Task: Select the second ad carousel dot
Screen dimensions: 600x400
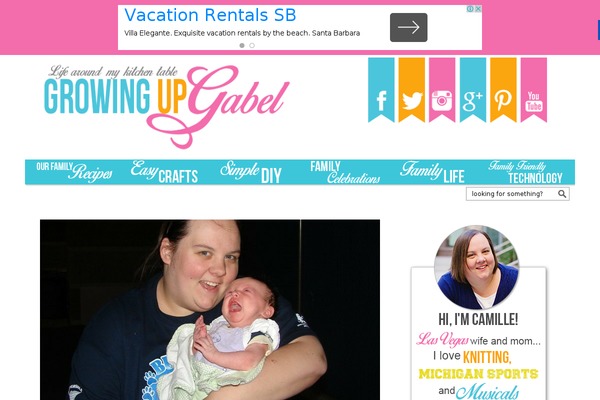Action: tap(252, 45)
